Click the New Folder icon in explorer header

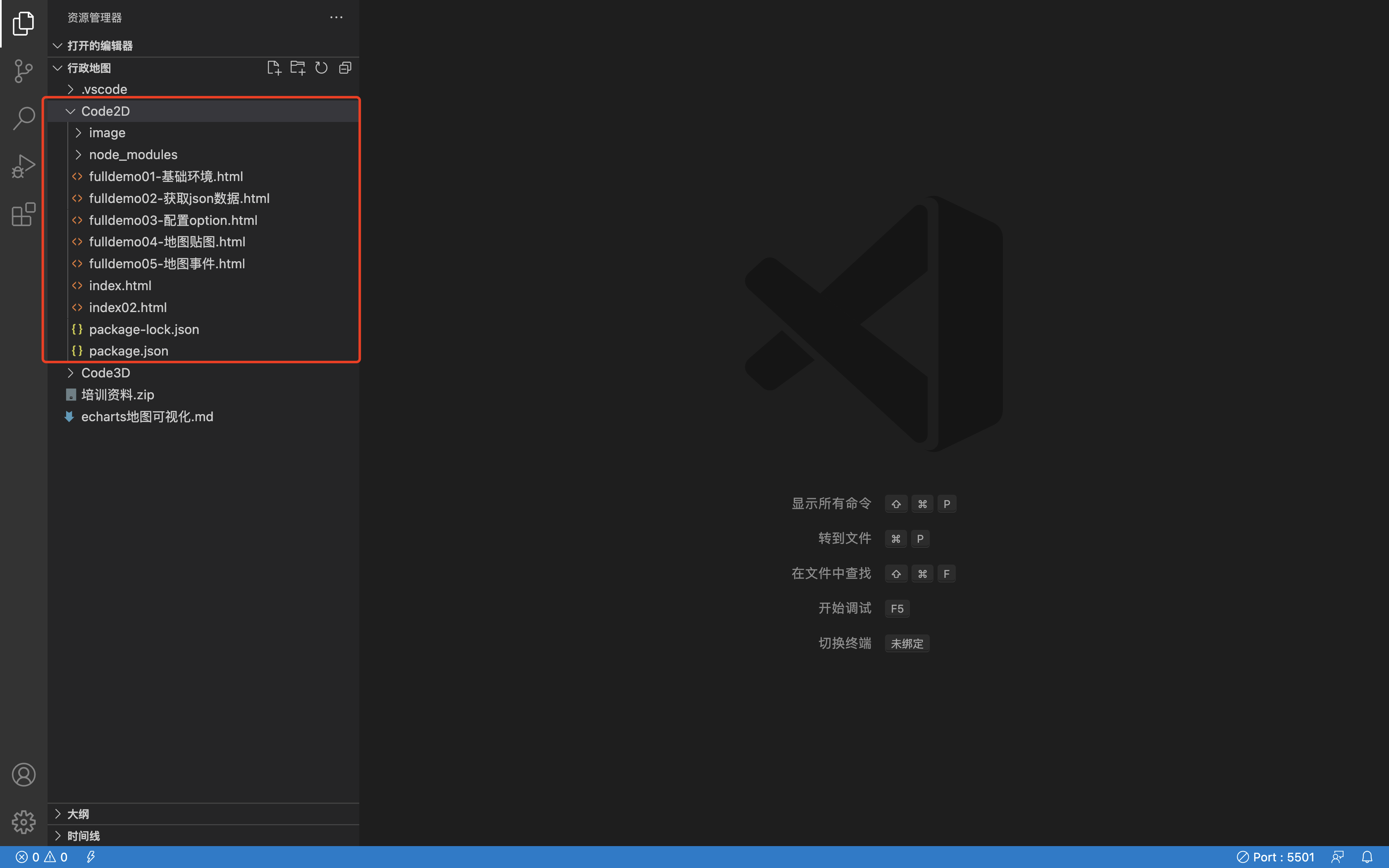(297, 68)
